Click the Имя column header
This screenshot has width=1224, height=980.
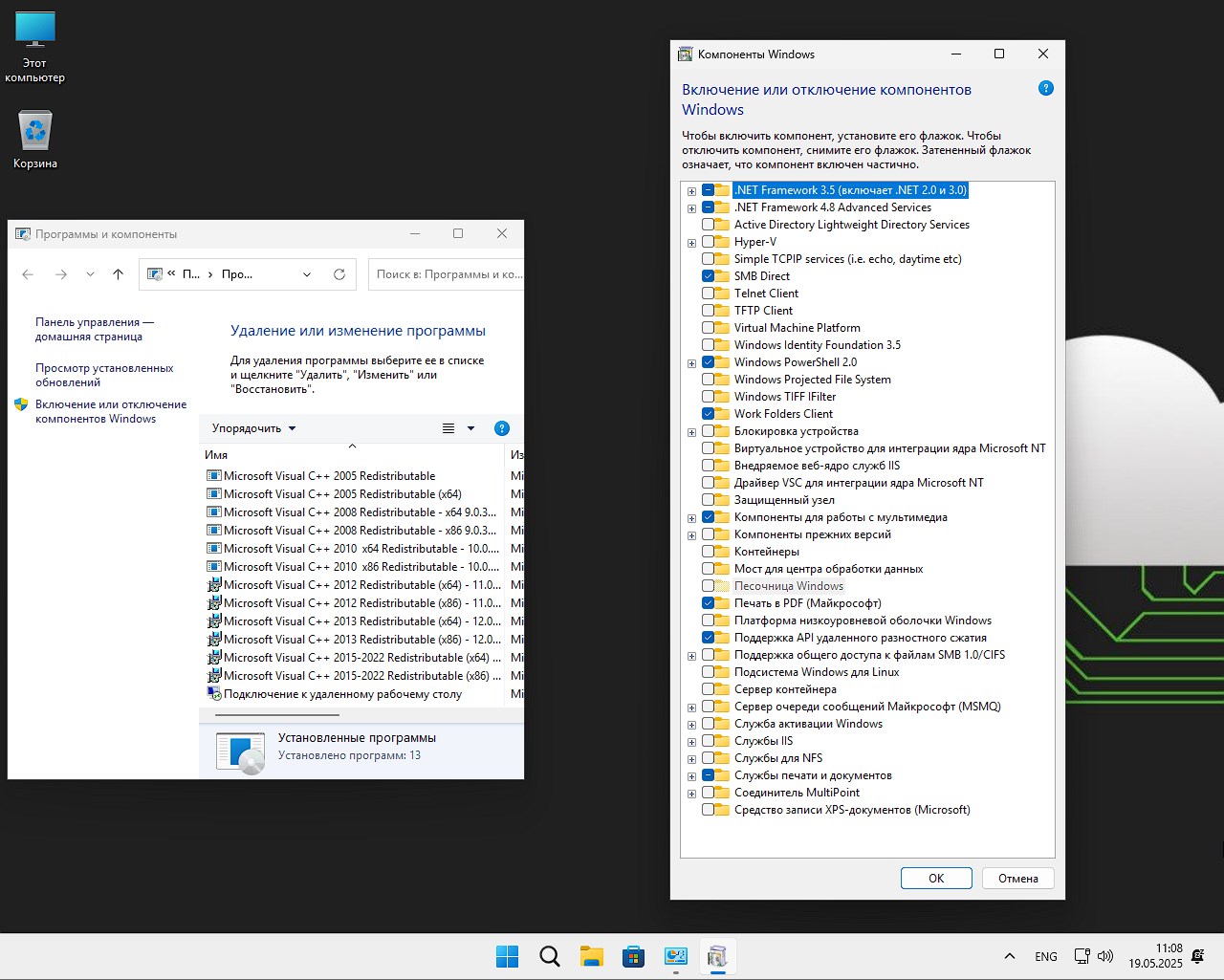216,455
